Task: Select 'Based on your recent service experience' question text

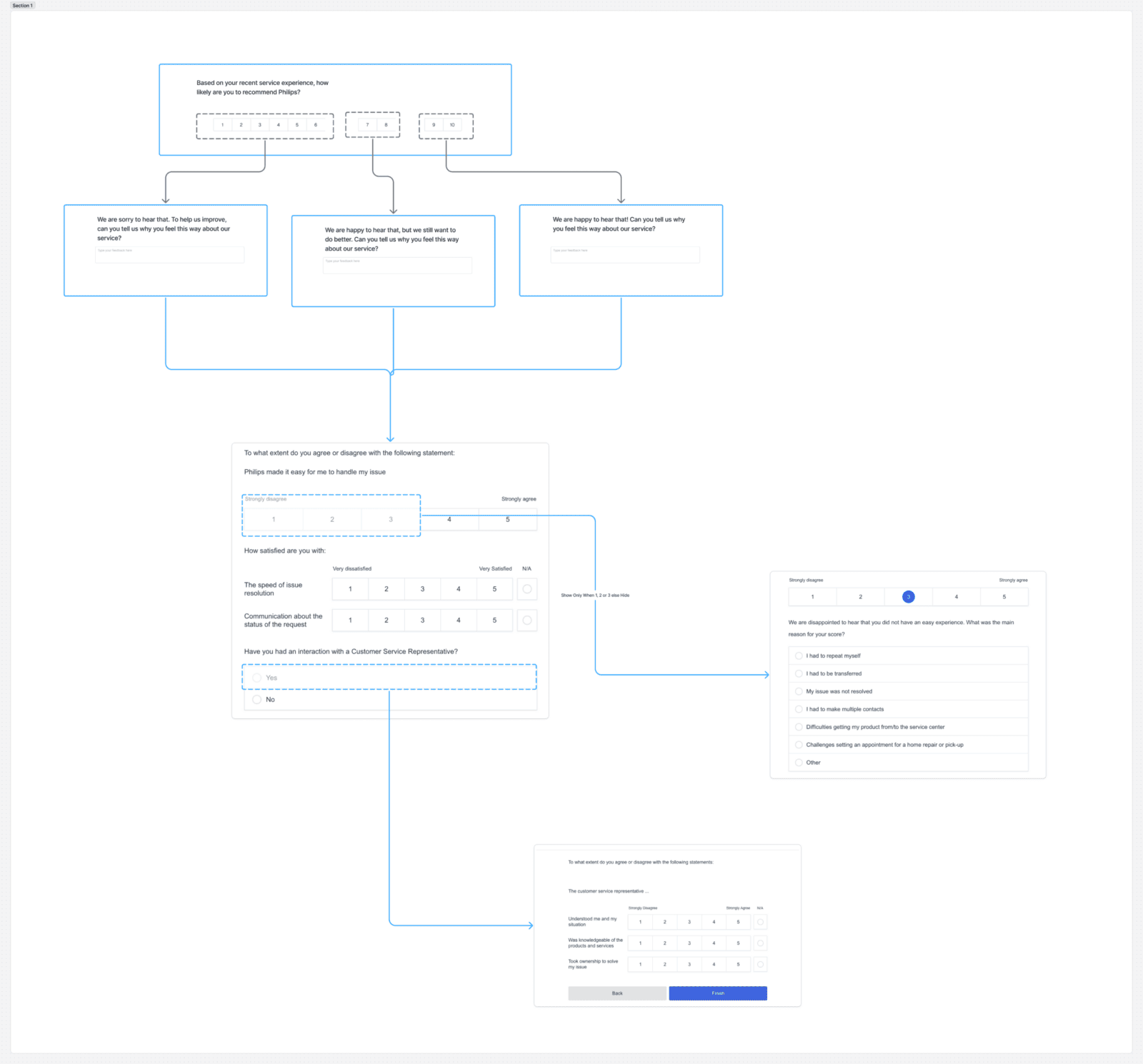Action: pyautogui.click(x=262, y=87)
